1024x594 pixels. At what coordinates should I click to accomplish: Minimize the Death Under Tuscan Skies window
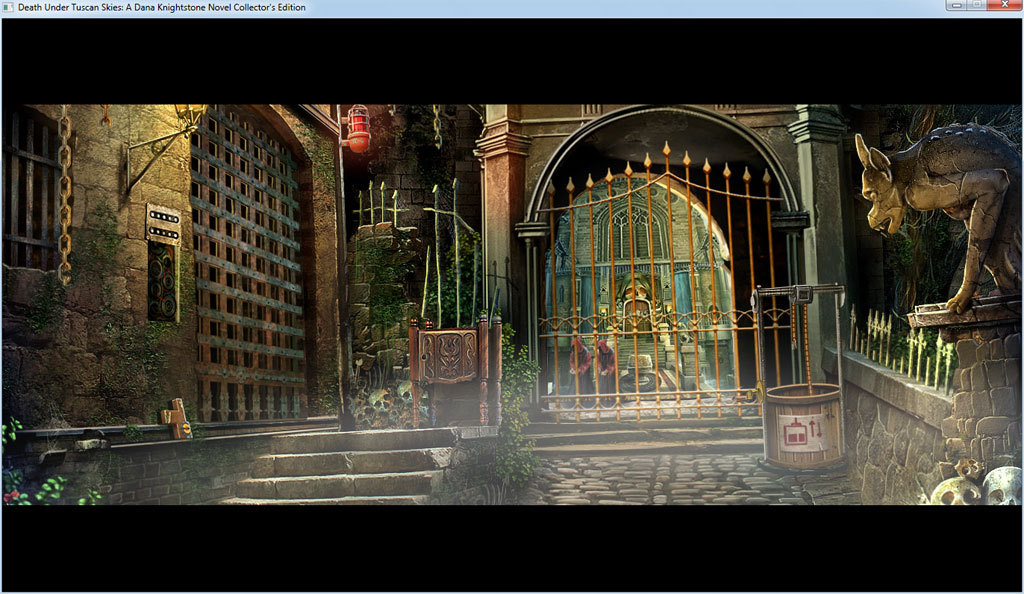956,5
